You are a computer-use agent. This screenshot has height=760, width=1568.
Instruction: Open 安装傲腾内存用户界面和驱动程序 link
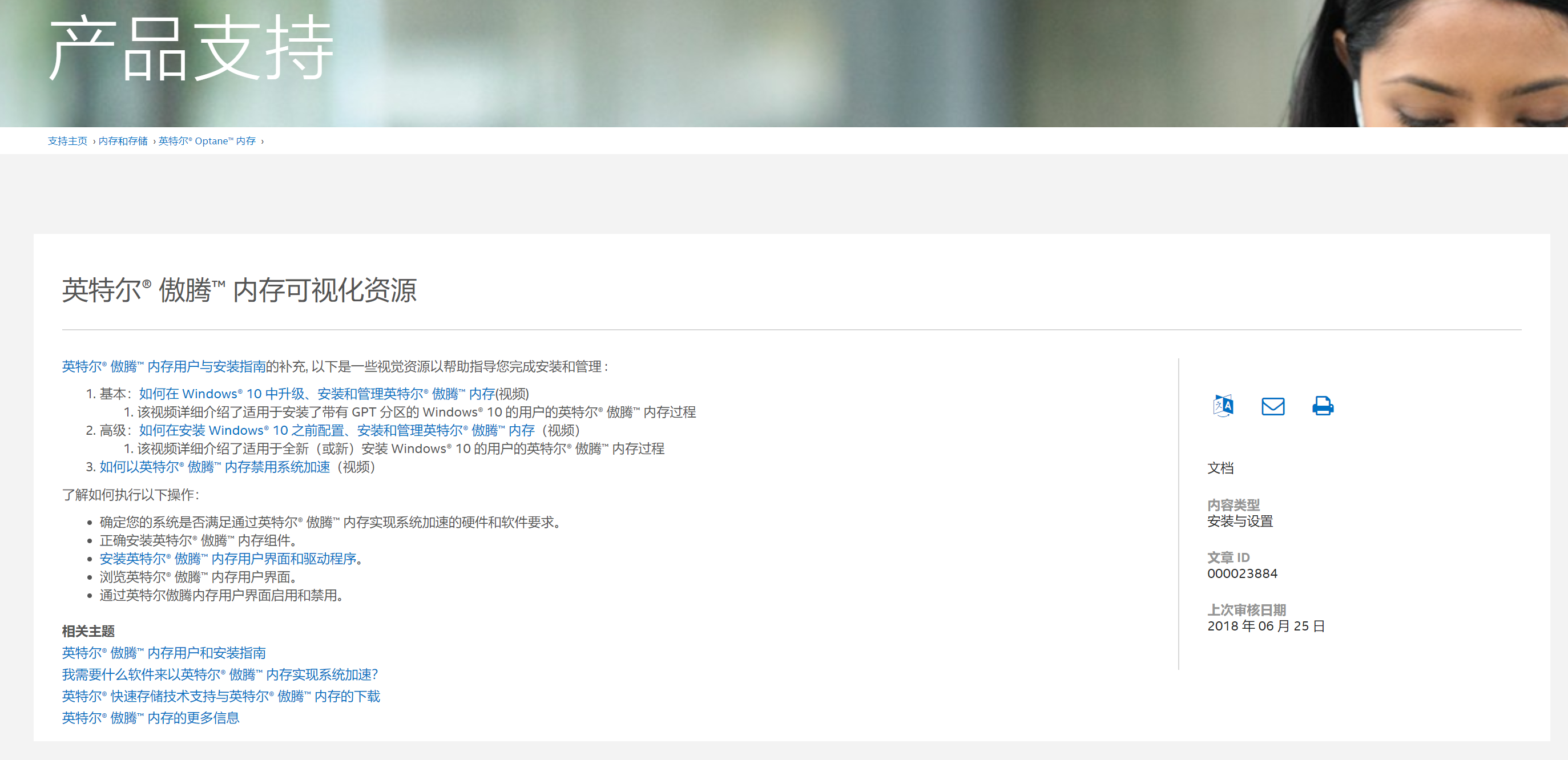(228, 559)
